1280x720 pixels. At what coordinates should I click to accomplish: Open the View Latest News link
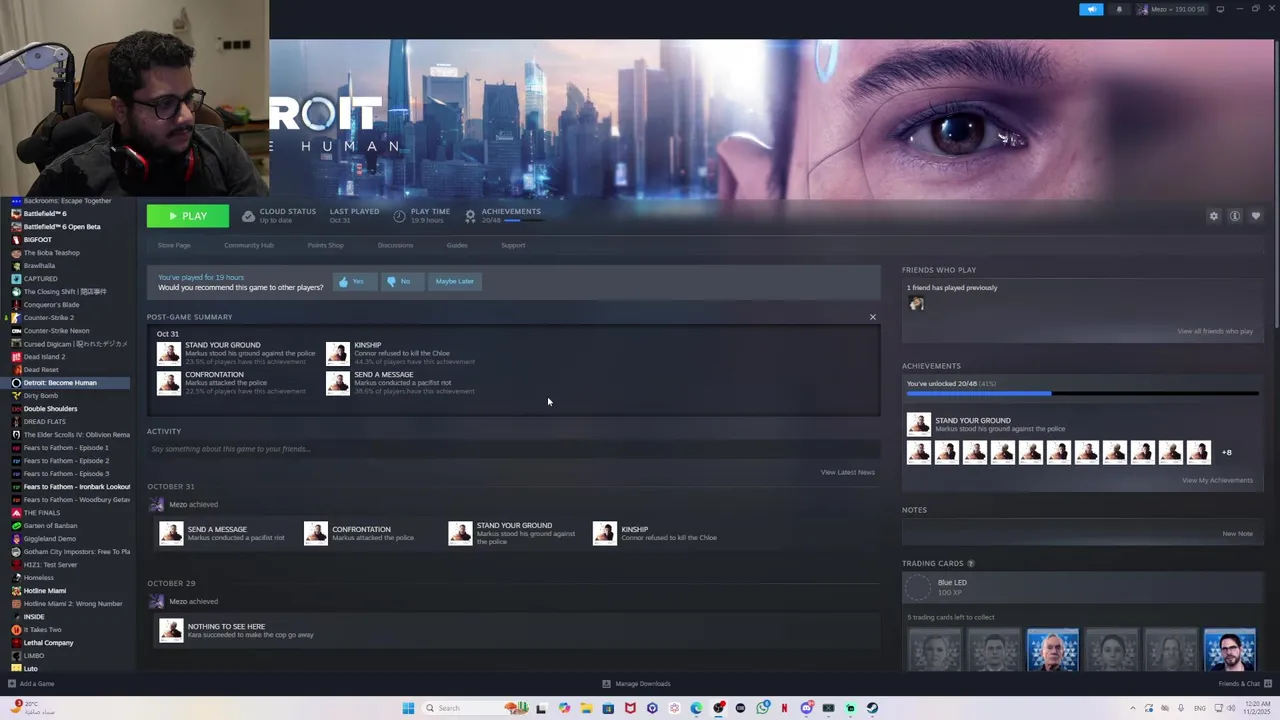coord(848,472)
